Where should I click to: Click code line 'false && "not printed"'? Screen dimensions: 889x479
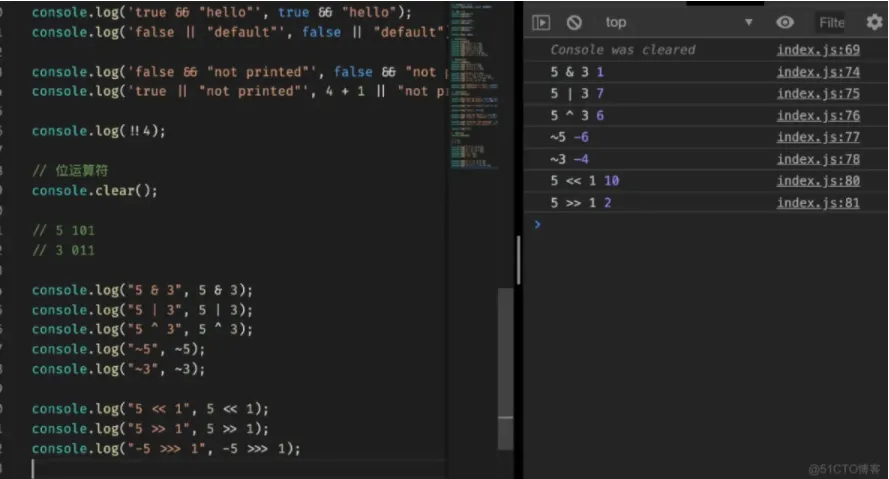[x=240, y=72]
